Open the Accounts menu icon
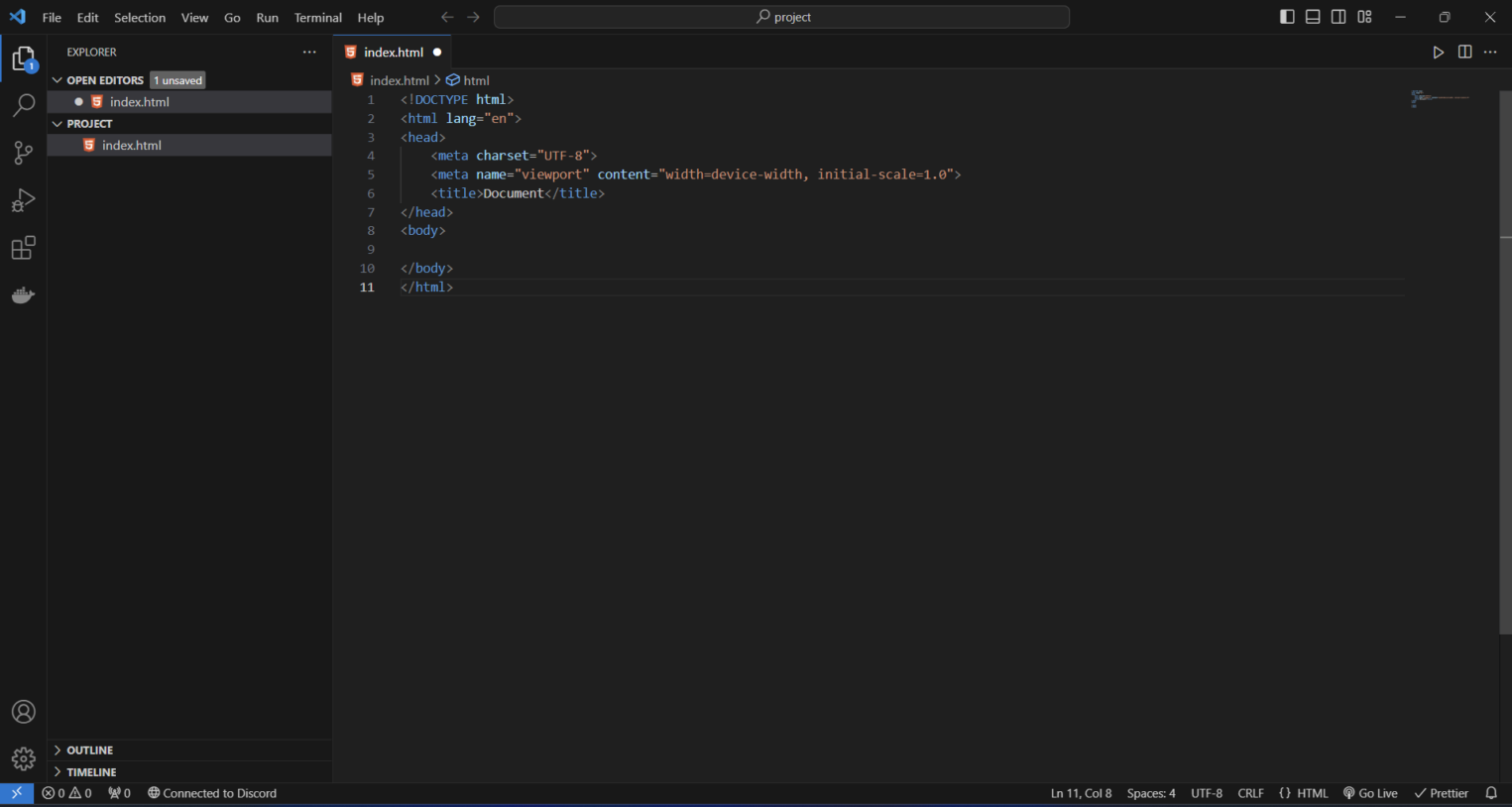Viewport: 1512px width, 807px height. tap(23, 712)
